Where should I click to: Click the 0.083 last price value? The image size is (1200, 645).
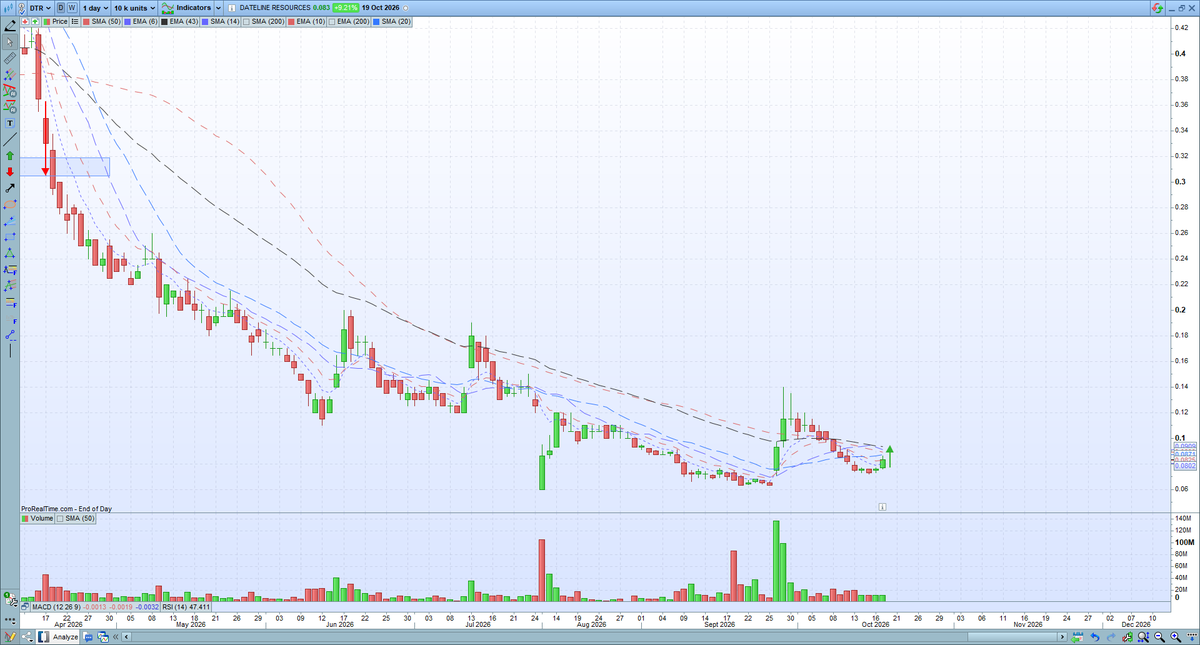[321, 8]
